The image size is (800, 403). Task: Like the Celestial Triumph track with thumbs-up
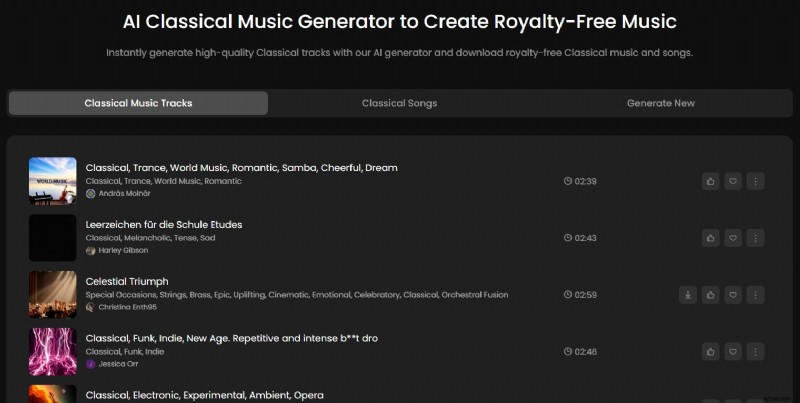[710, 295]
